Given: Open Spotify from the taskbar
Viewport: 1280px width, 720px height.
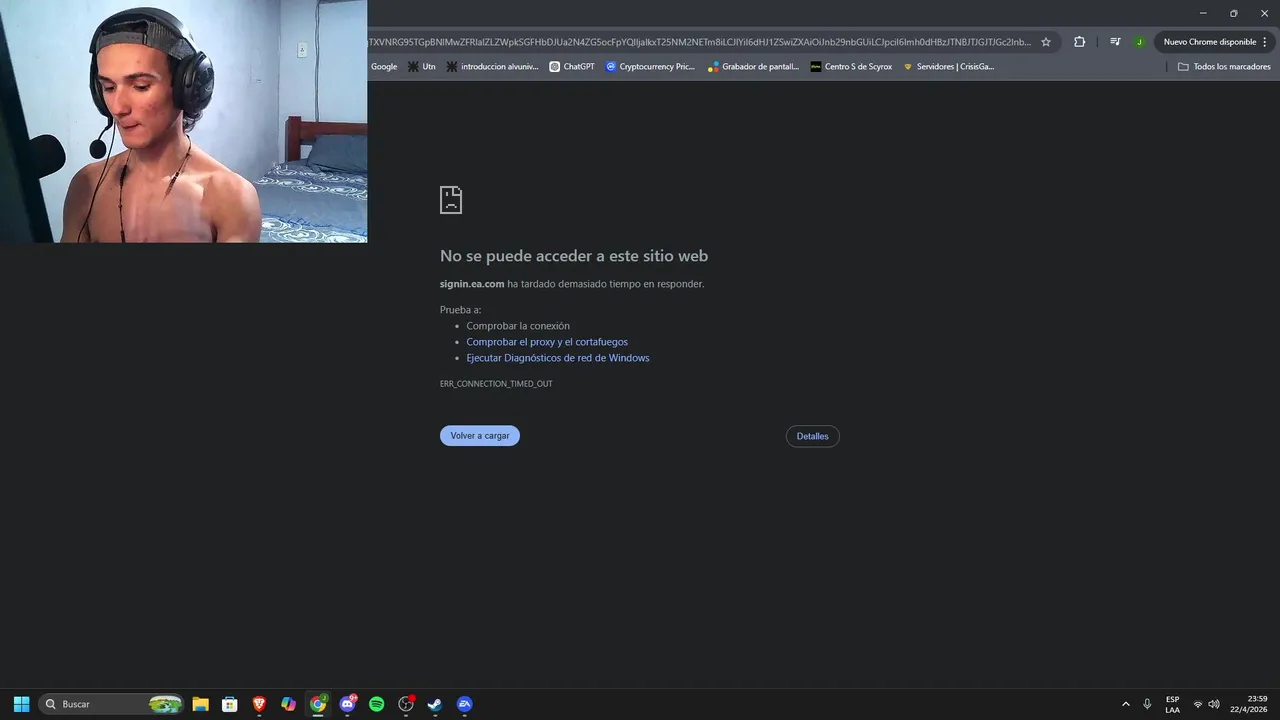Looking at the screenshot, I should click(376, 704).
